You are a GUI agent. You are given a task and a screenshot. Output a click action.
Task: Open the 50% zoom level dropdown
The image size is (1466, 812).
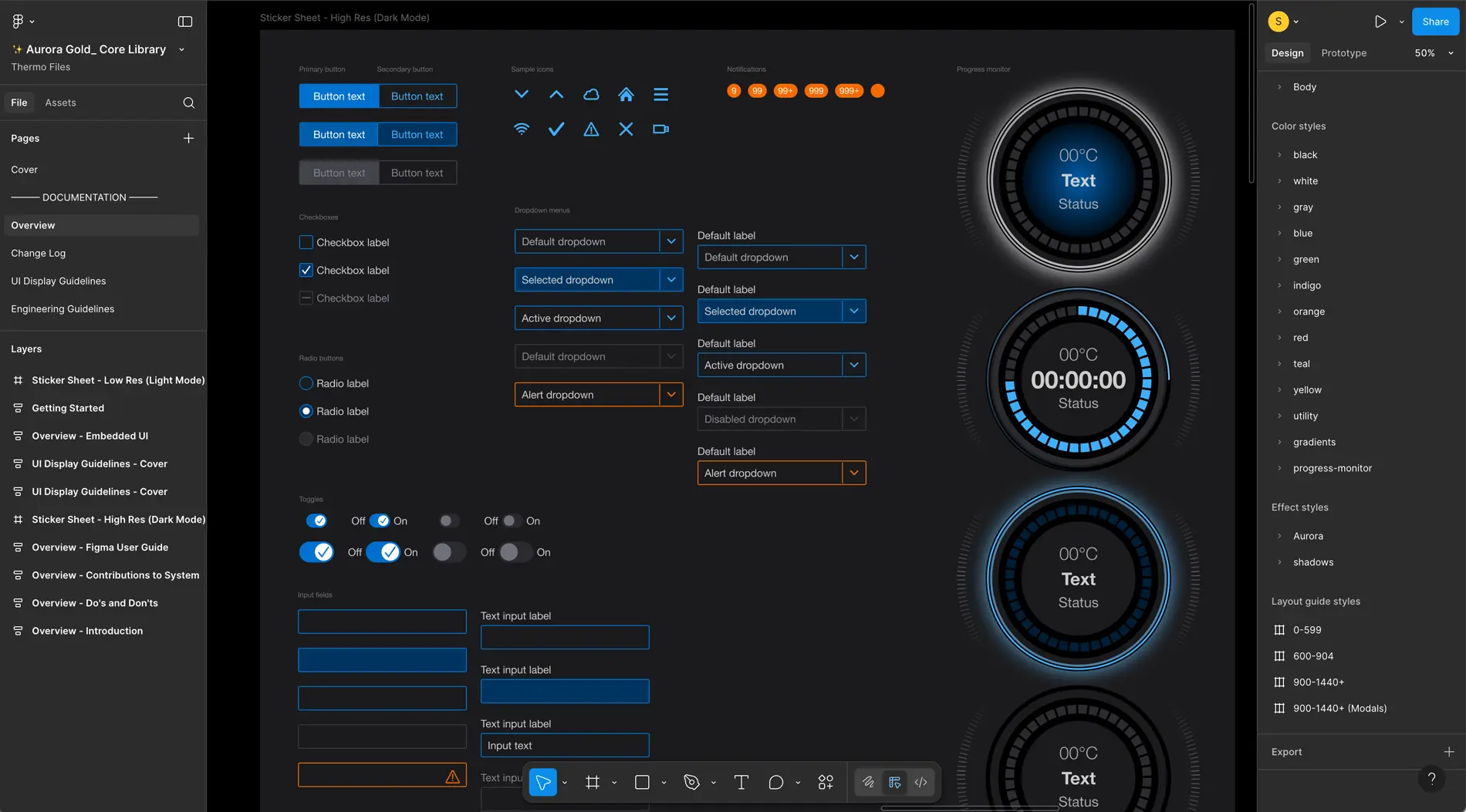click(x=1434, y=53)
